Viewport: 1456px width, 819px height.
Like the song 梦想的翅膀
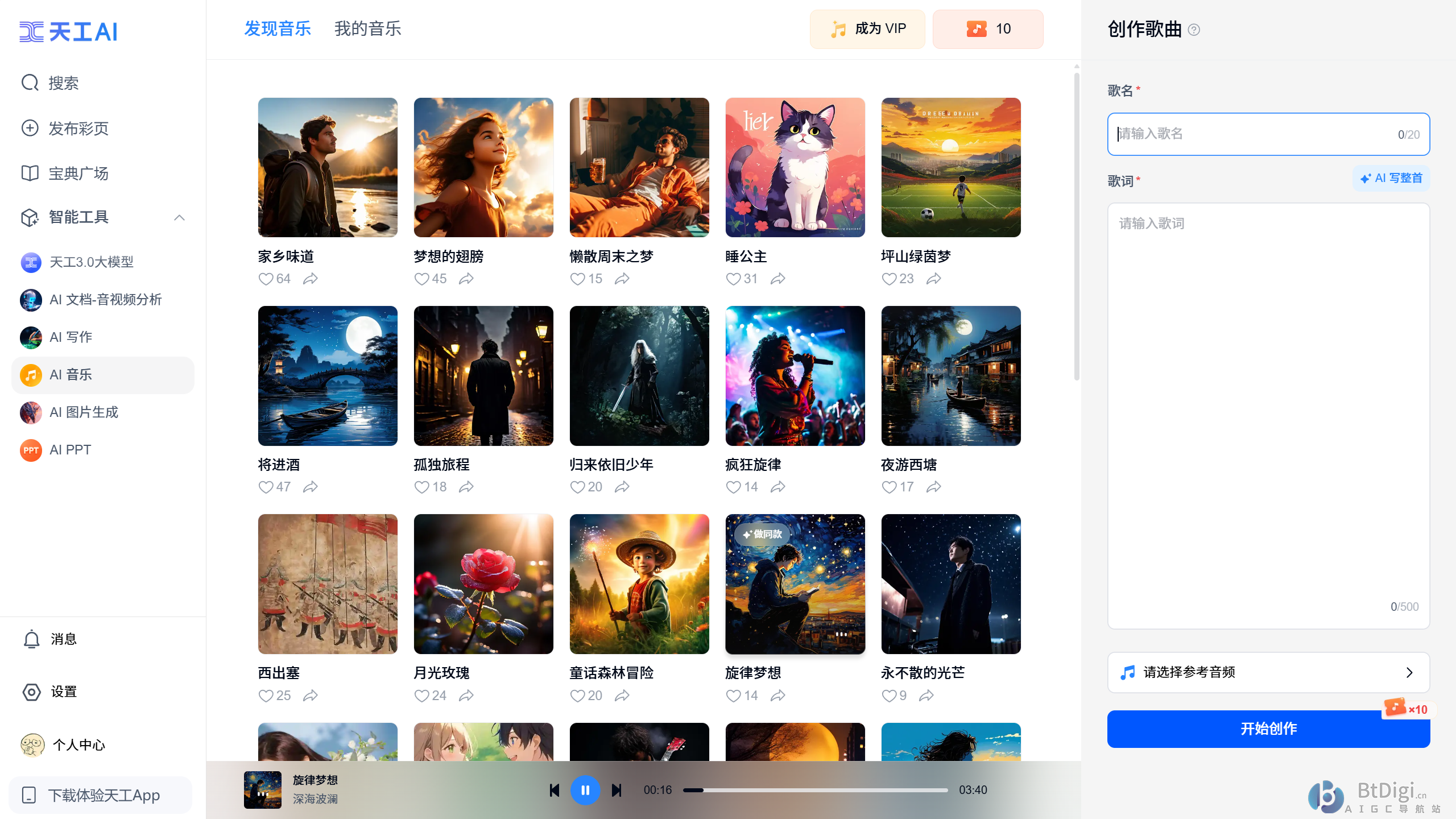(x=422, y=279)
